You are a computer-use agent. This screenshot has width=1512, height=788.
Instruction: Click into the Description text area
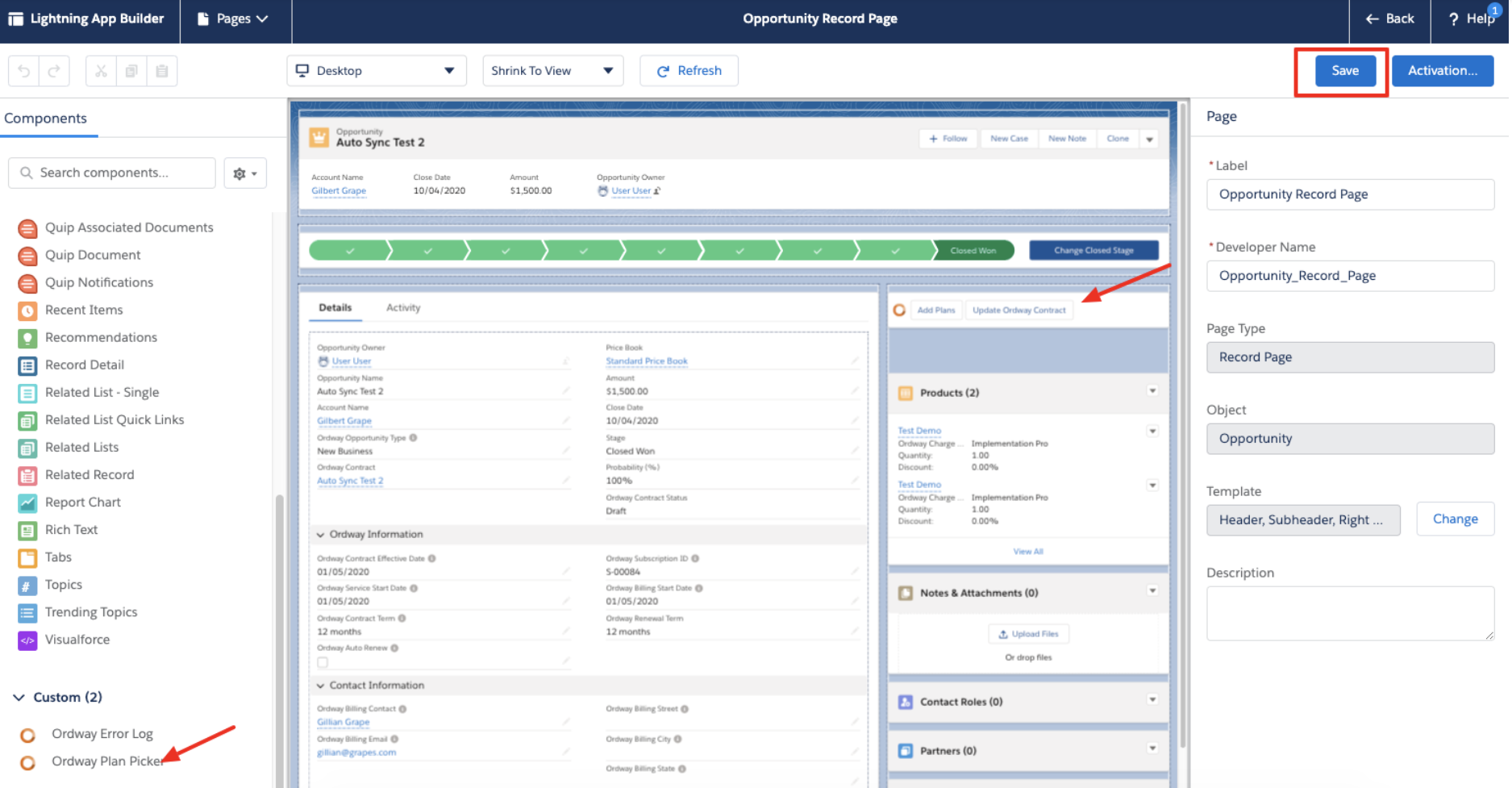click(x=1350, y=614)
